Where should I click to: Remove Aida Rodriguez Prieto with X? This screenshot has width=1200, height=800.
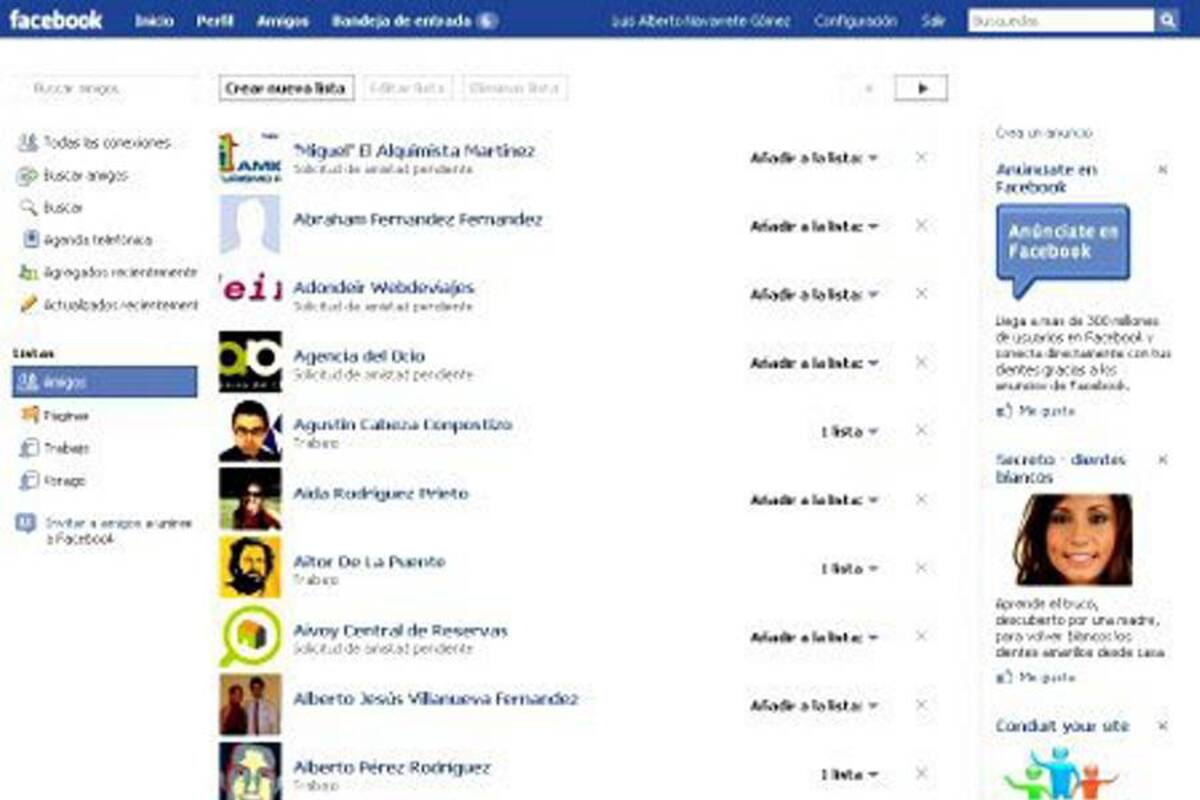click(921, 498)
